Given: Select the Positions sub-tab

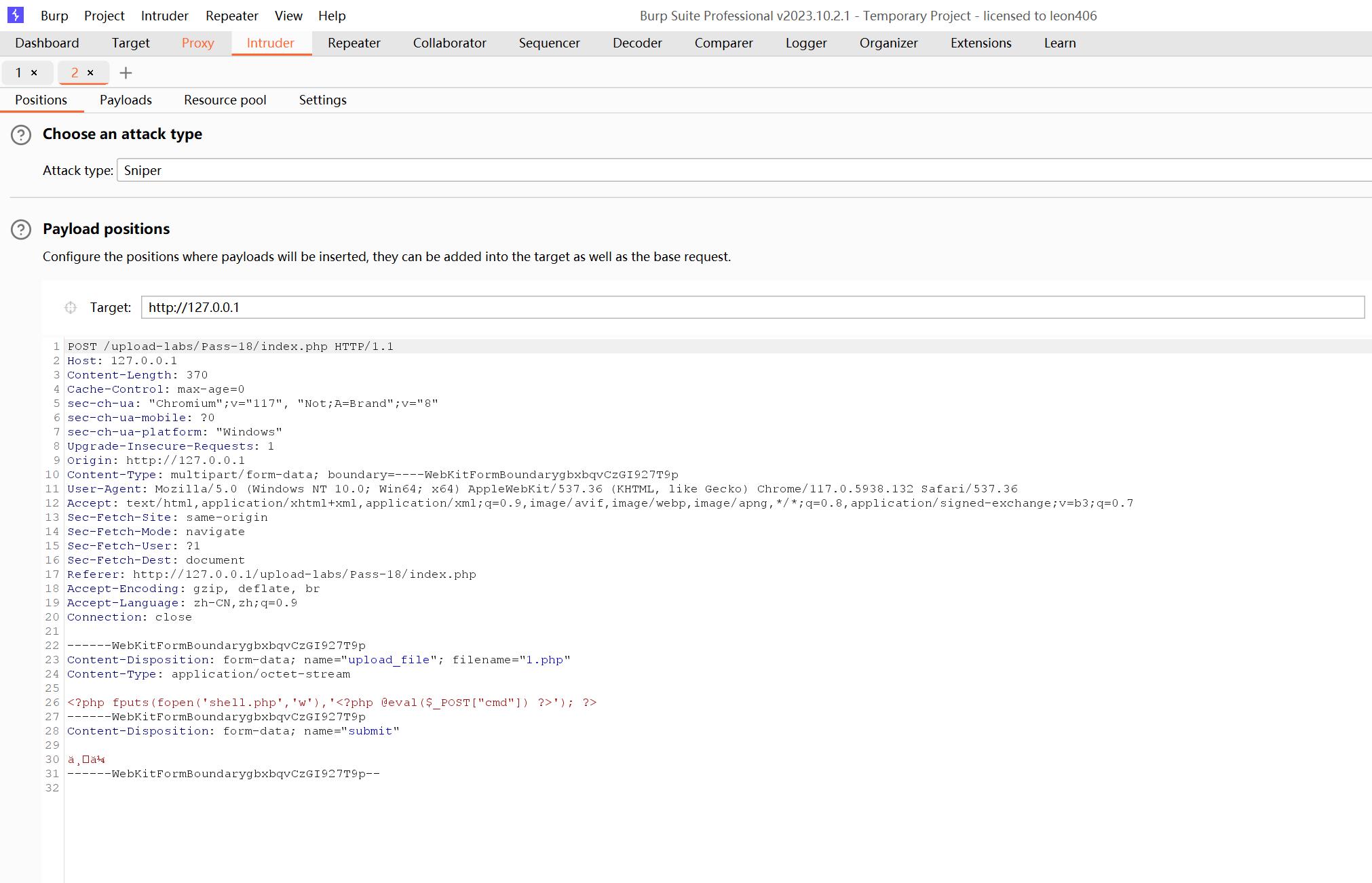Looking at the screenshot, I should [41, 100].
